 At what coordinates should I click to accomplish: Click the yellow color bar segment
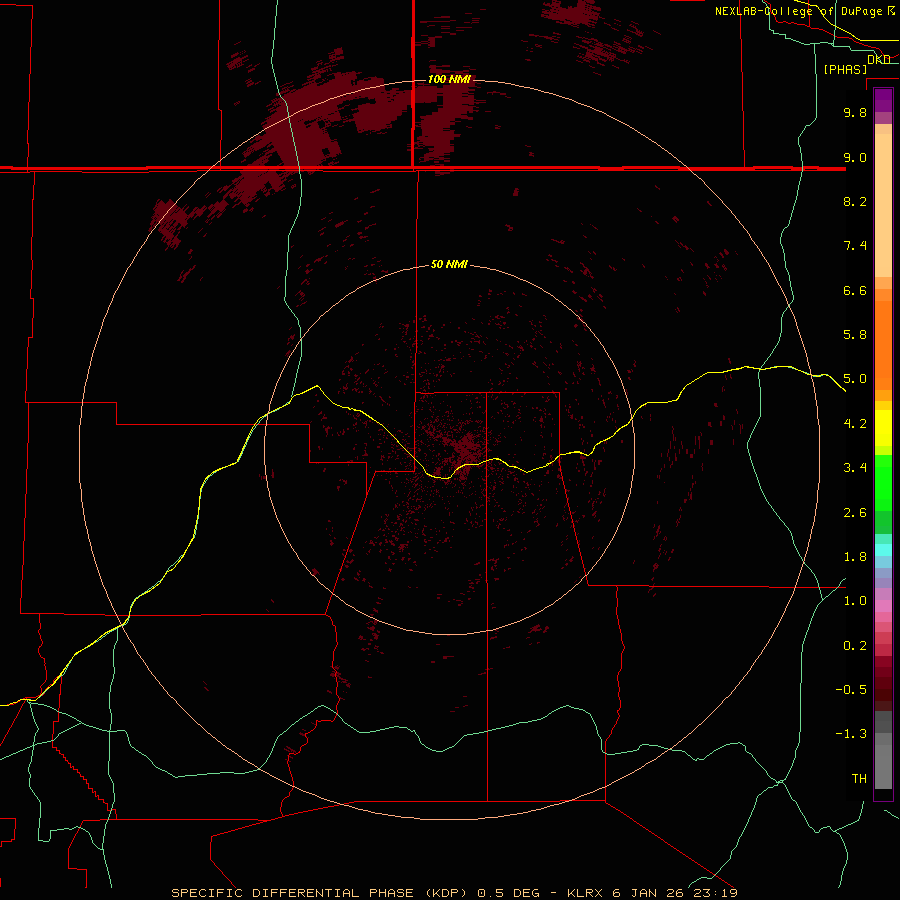point(883,428)
